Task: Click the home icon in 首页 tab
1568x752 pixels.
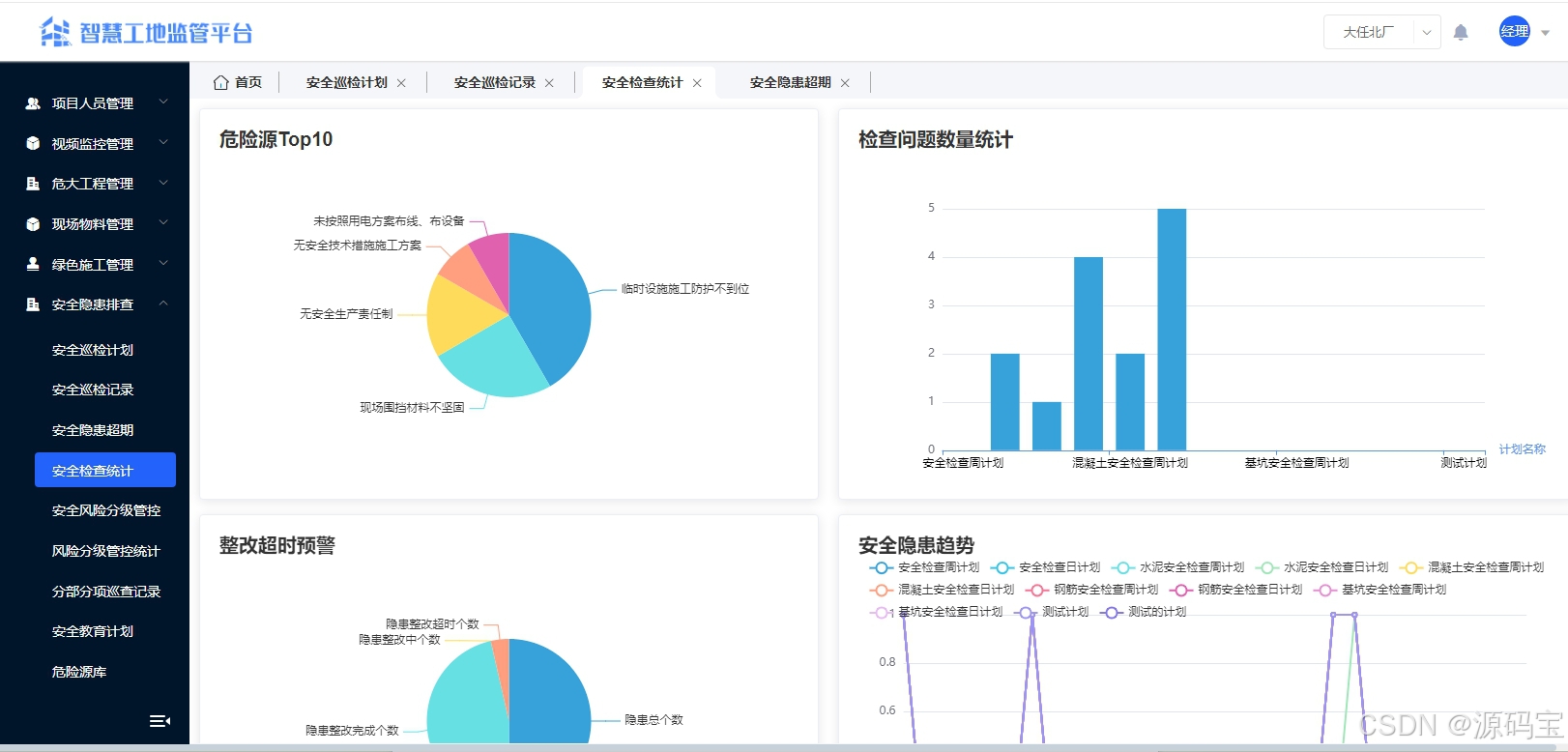Action: point(220,82)
